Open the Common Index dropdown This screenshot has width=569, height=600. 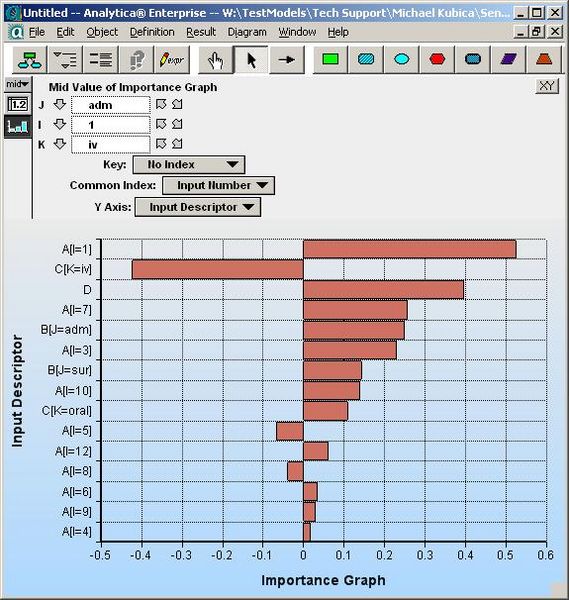pos(218,186)
